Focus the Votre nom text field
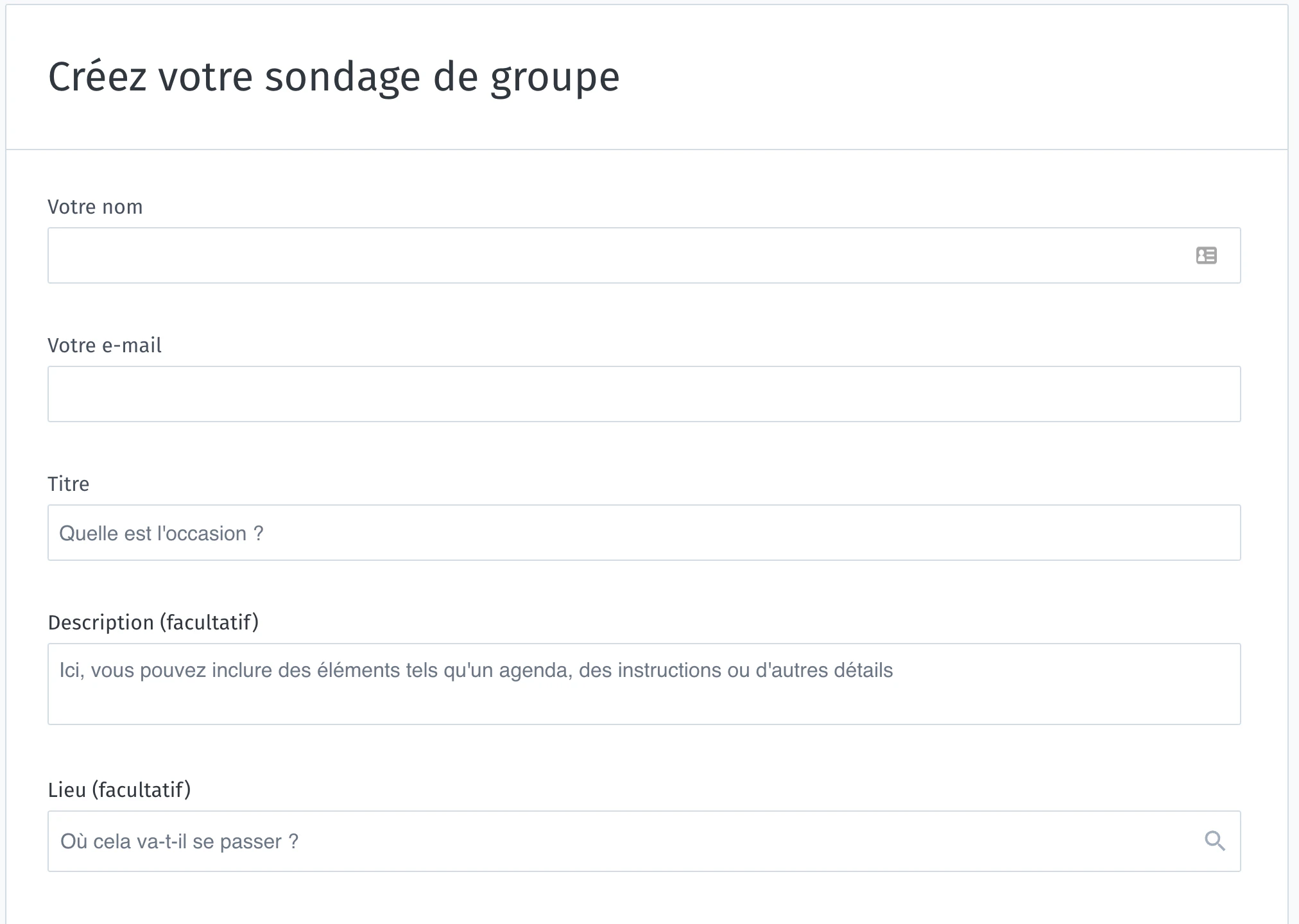The width and height of the screenshot is (1299, 924). coord(644,255)
